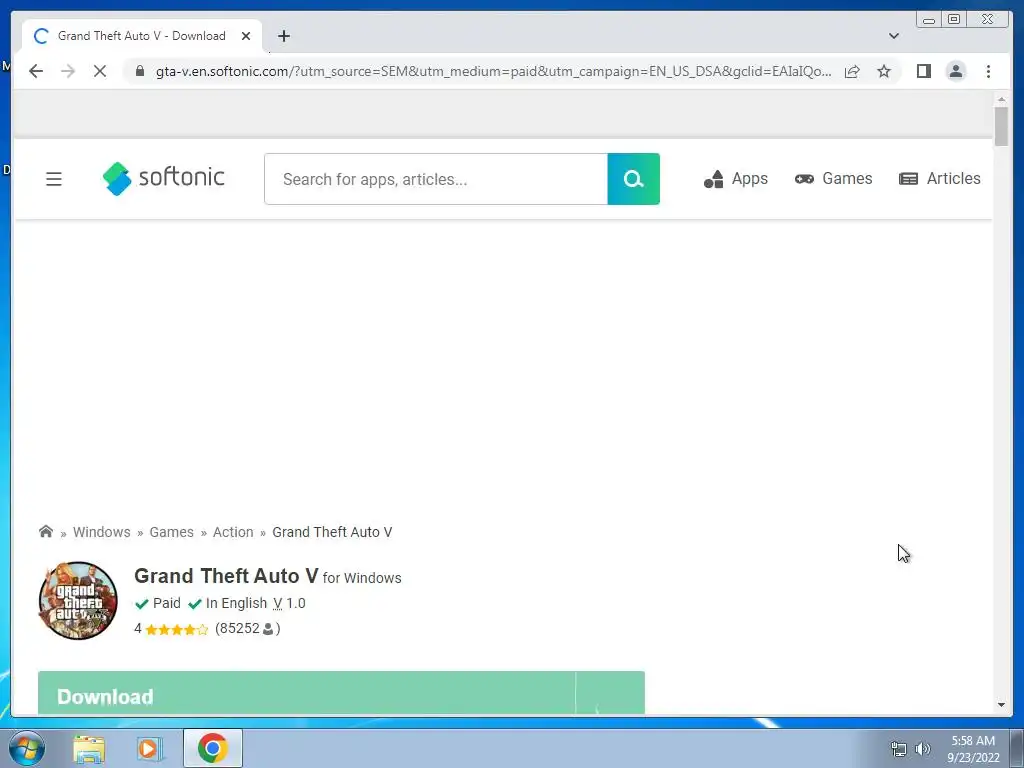The width and height of the screenshot is (1024, 768).
Task: Click the Grand Theft Auto V title
Action: click(226, 575)
